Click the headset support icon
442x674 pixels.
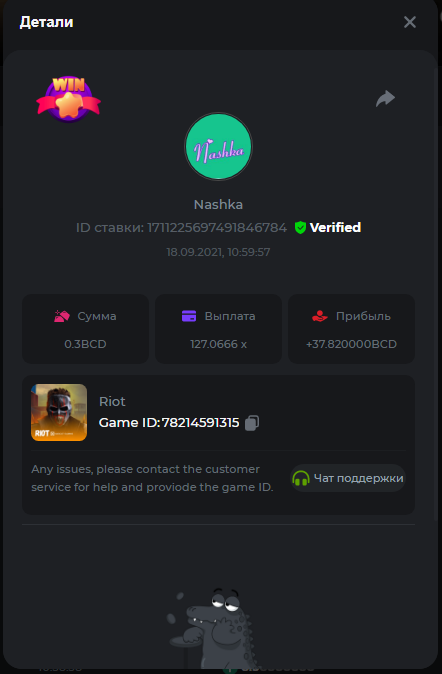[x=301, y=478]
